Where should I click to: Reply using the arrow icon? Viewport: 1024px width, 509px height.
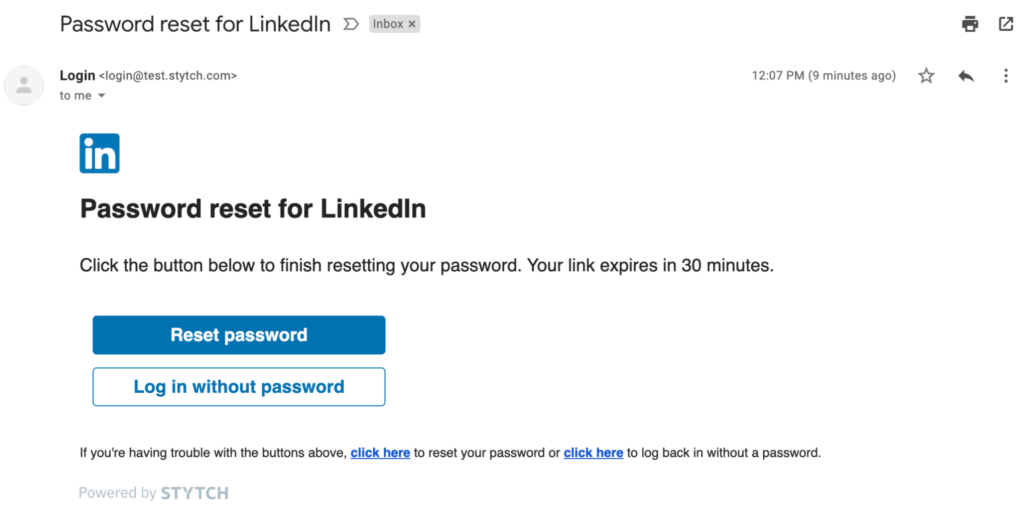965,76
